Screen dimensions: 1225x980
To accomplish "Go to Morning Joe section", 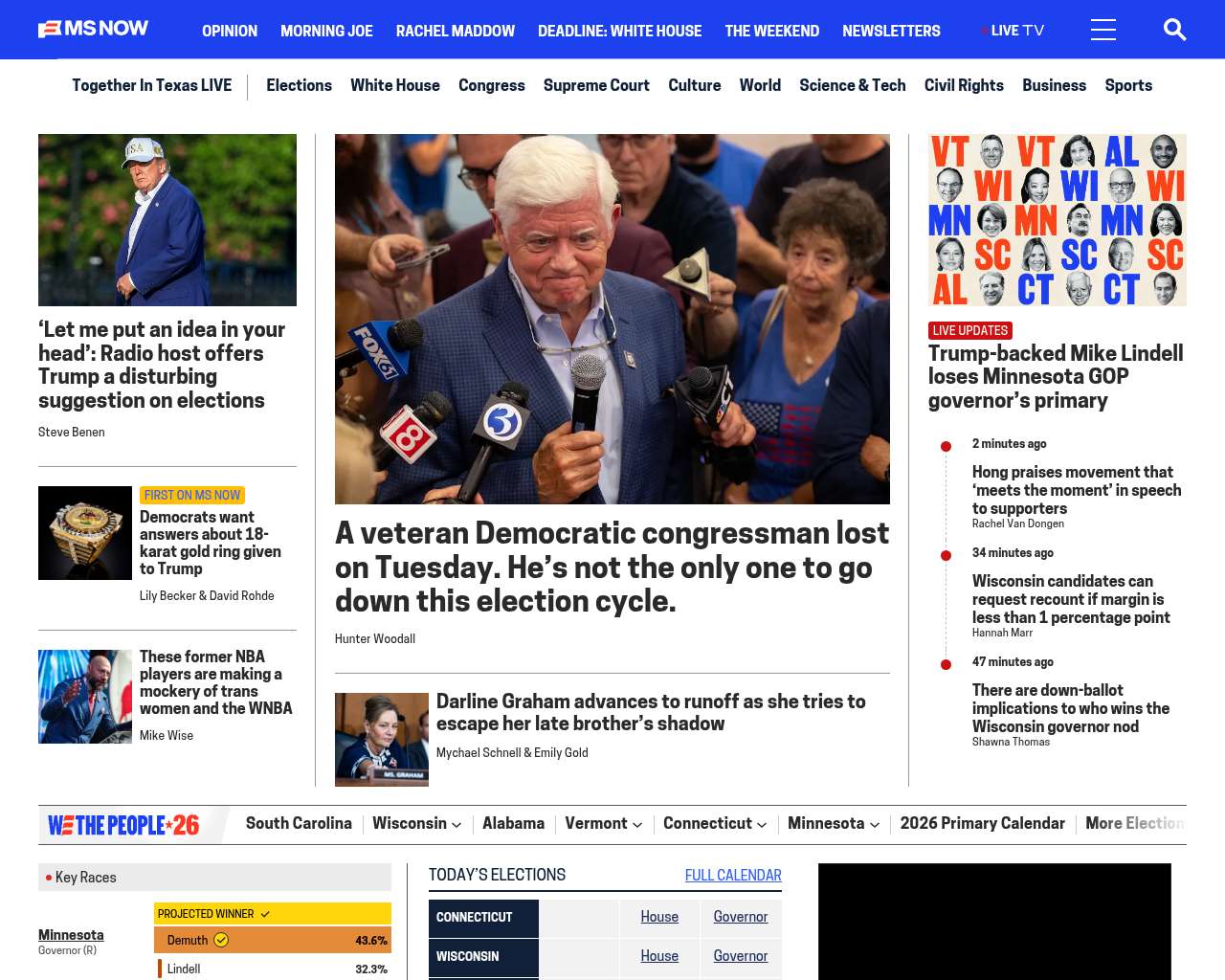I will (326, 31).
